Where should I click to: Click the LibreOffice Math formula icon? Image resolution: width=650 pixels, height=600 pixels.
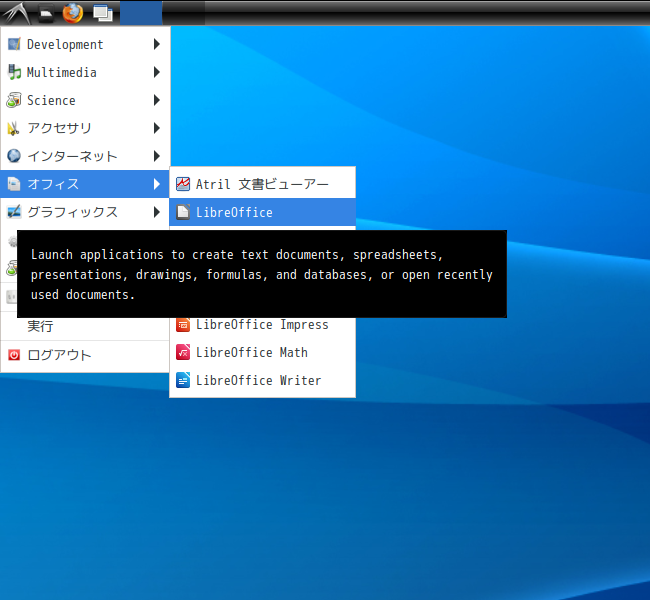[183, 352]
